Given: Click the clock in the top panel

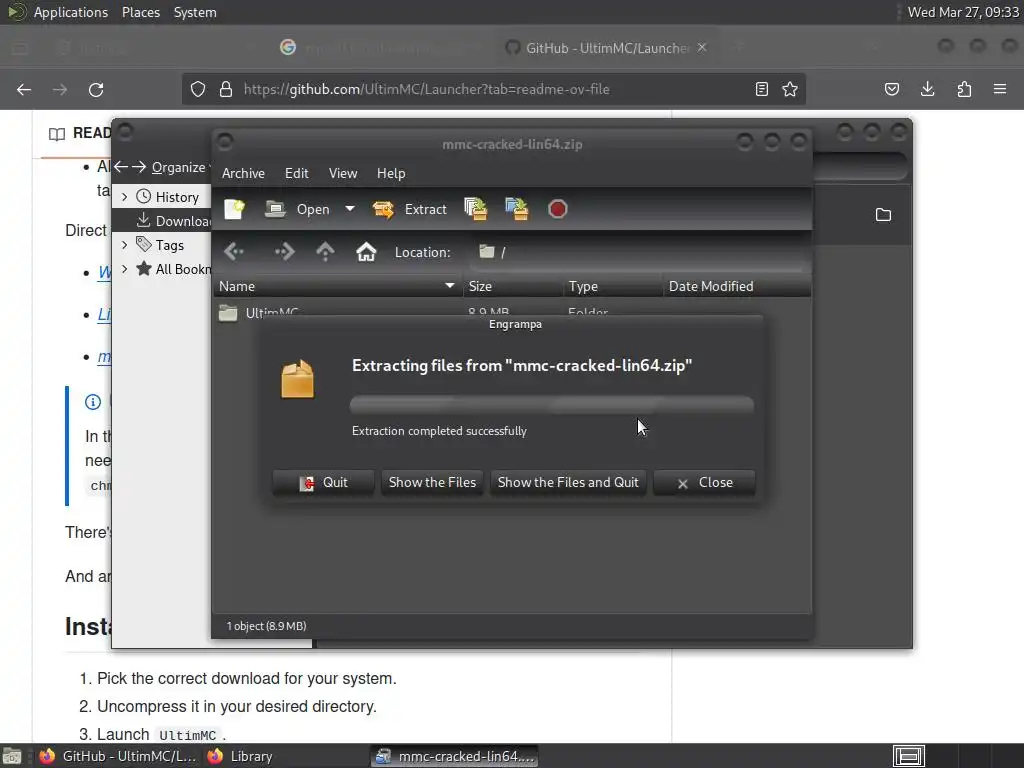Looking at the screenshot, I should 963,12.
